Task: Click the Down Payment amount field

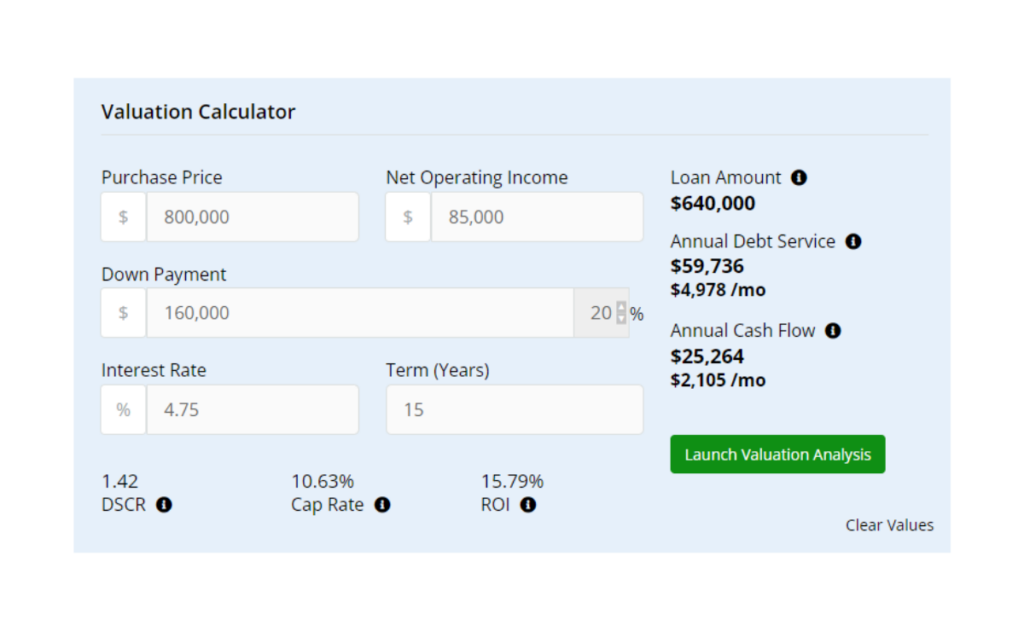Action: (x=360, y=313)
